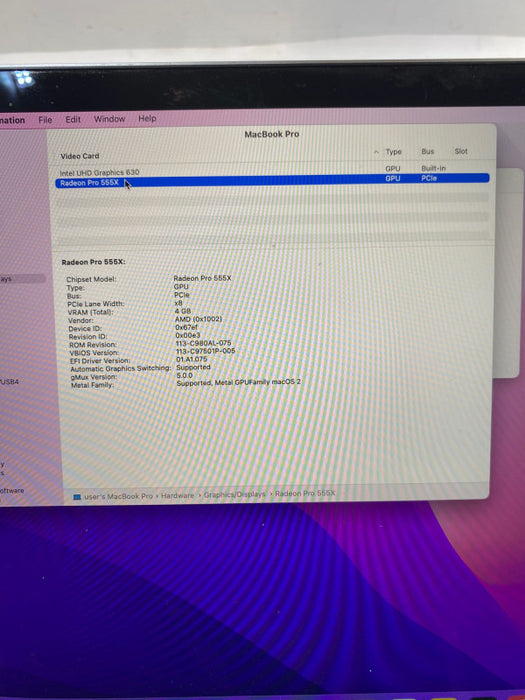Sort by the Slot column header
The image size is (525, 700).
[x=461, y=151]
